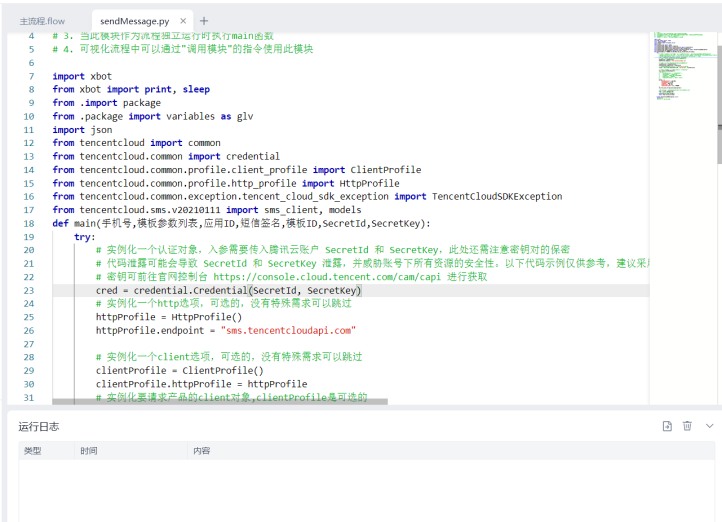Viewport: 722px width, 522px height.
Task: Place cursor on 'import xbot' line
Action: coord(82,76)
